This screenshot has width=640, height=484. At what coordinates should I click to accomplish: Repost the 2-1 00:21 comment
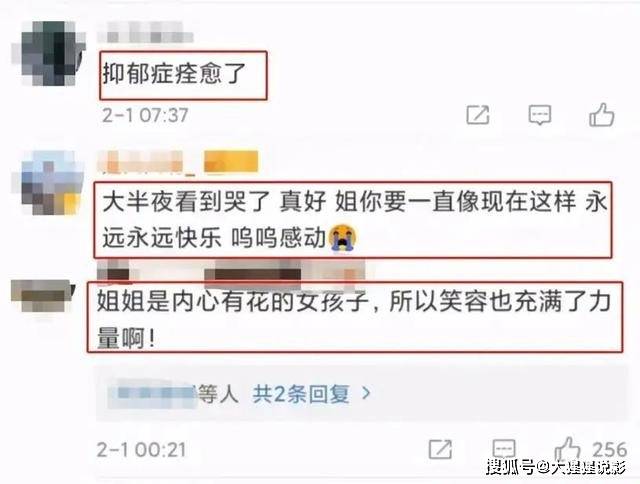pos(440,449)
